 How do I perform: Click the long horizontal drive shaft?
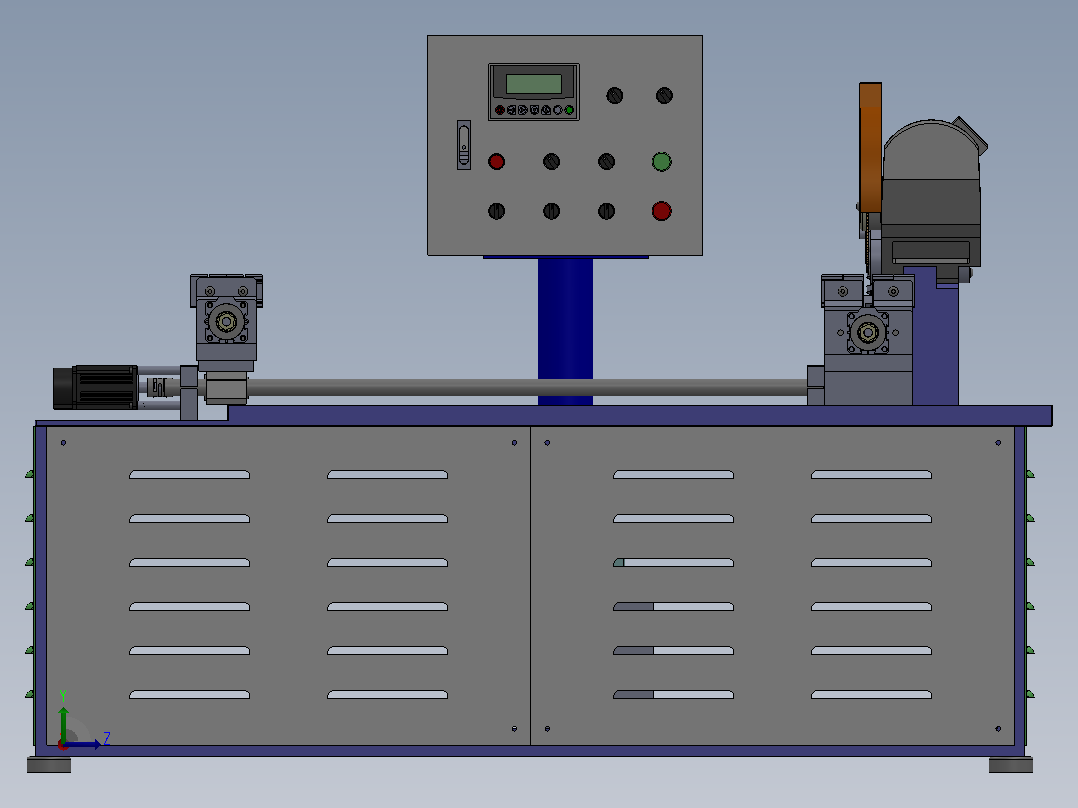[527, 388]
